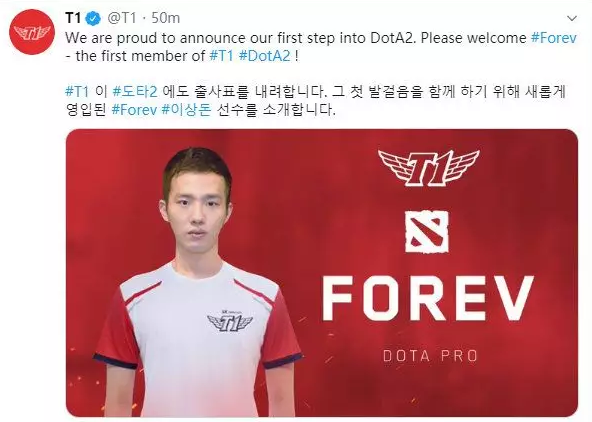The image size is (592, 422).
Task: Select the #Forev hashtag in English text
Action: point(553,38)
